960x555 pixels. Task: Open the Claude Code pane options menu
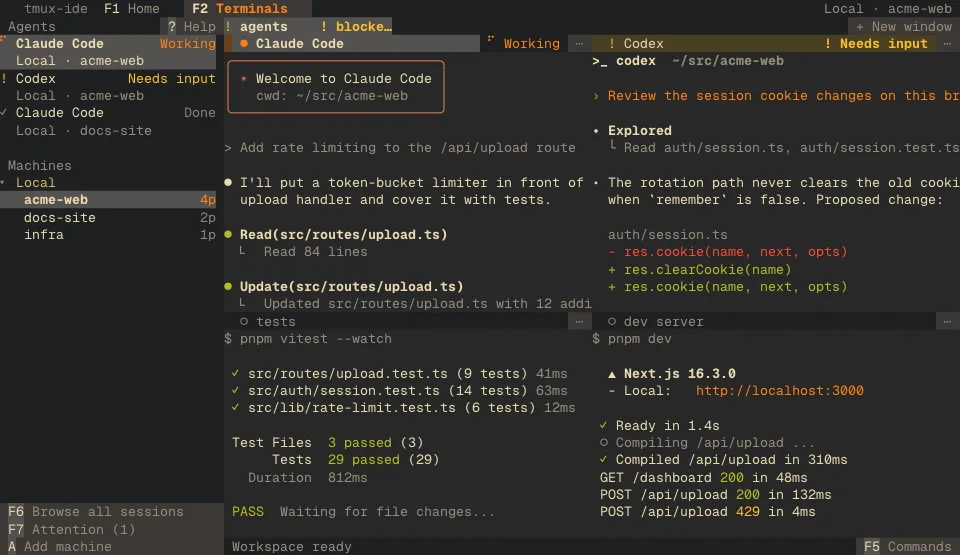(579, 43)
